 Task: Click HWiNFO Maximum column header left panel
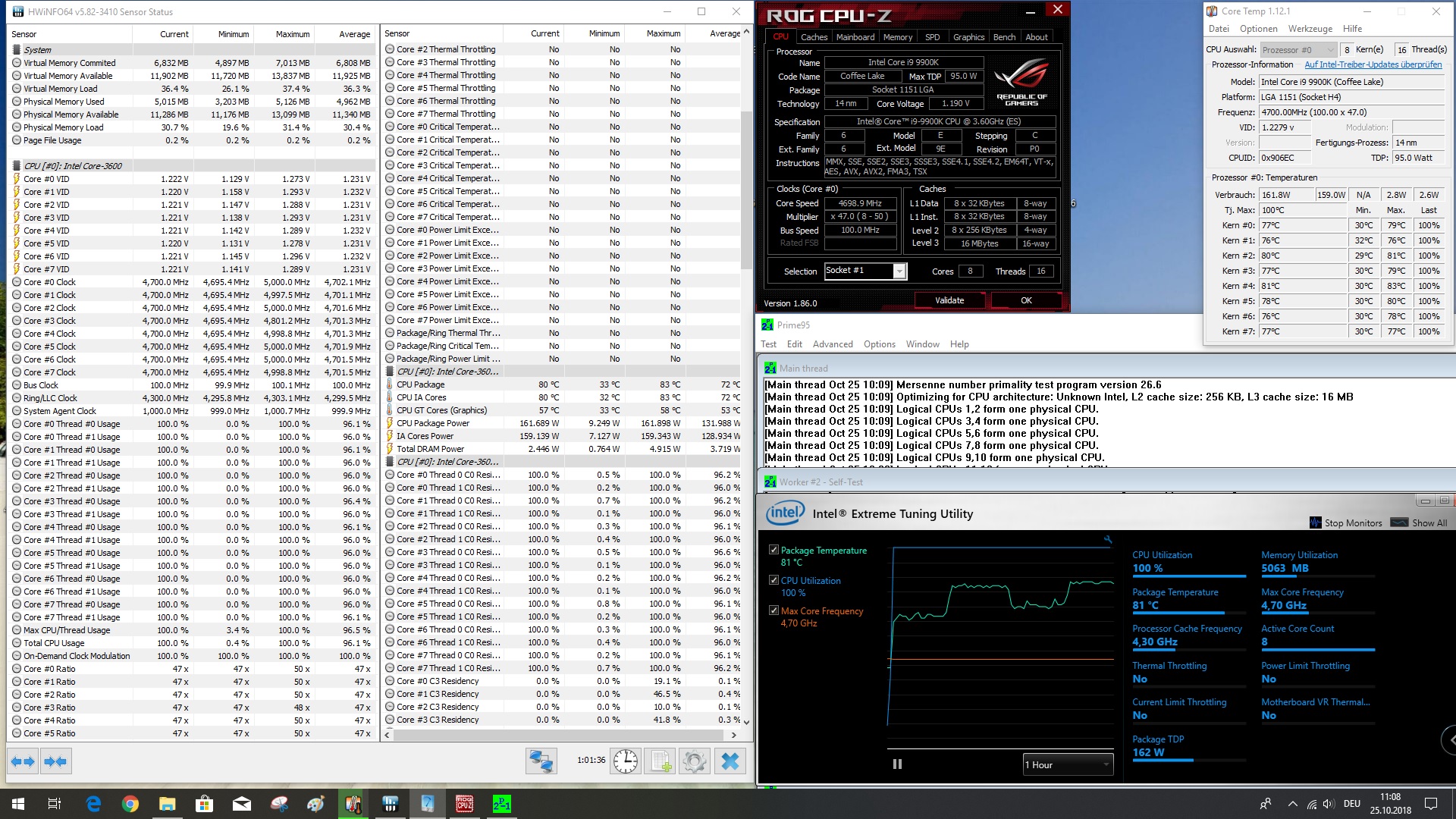pos(284,34)
